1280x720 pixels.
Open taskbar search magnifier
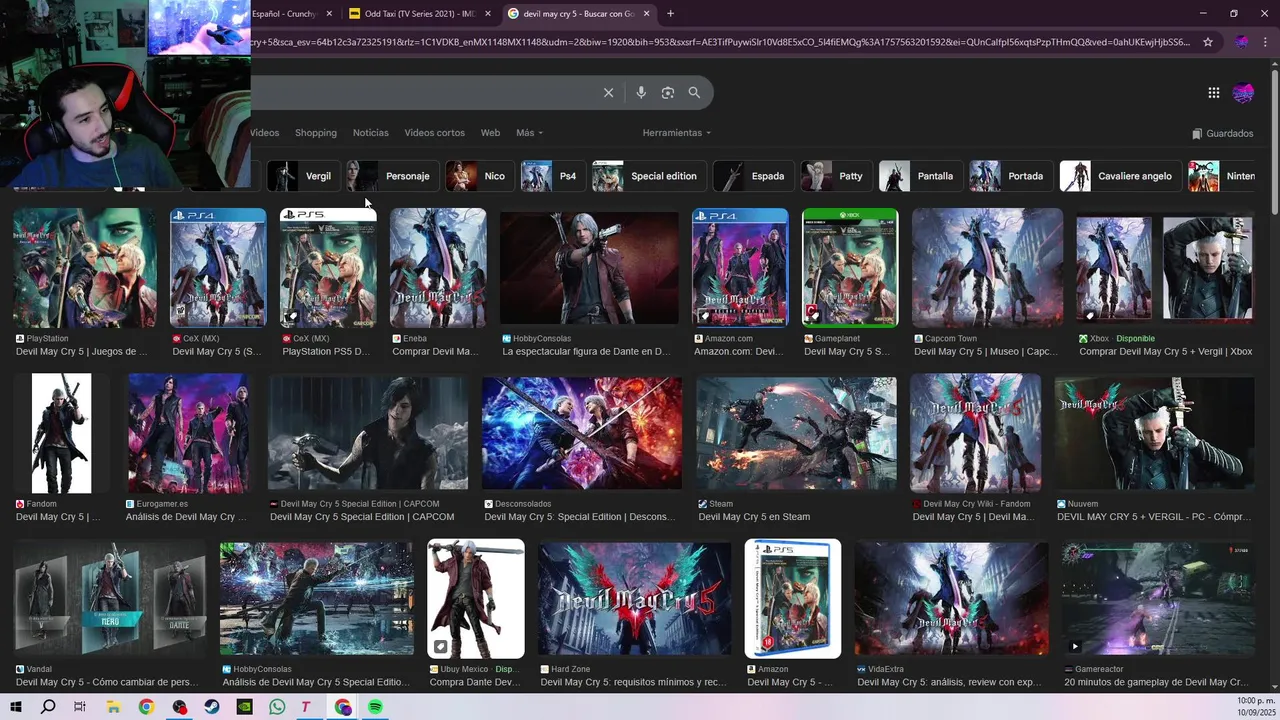(48, 707)
